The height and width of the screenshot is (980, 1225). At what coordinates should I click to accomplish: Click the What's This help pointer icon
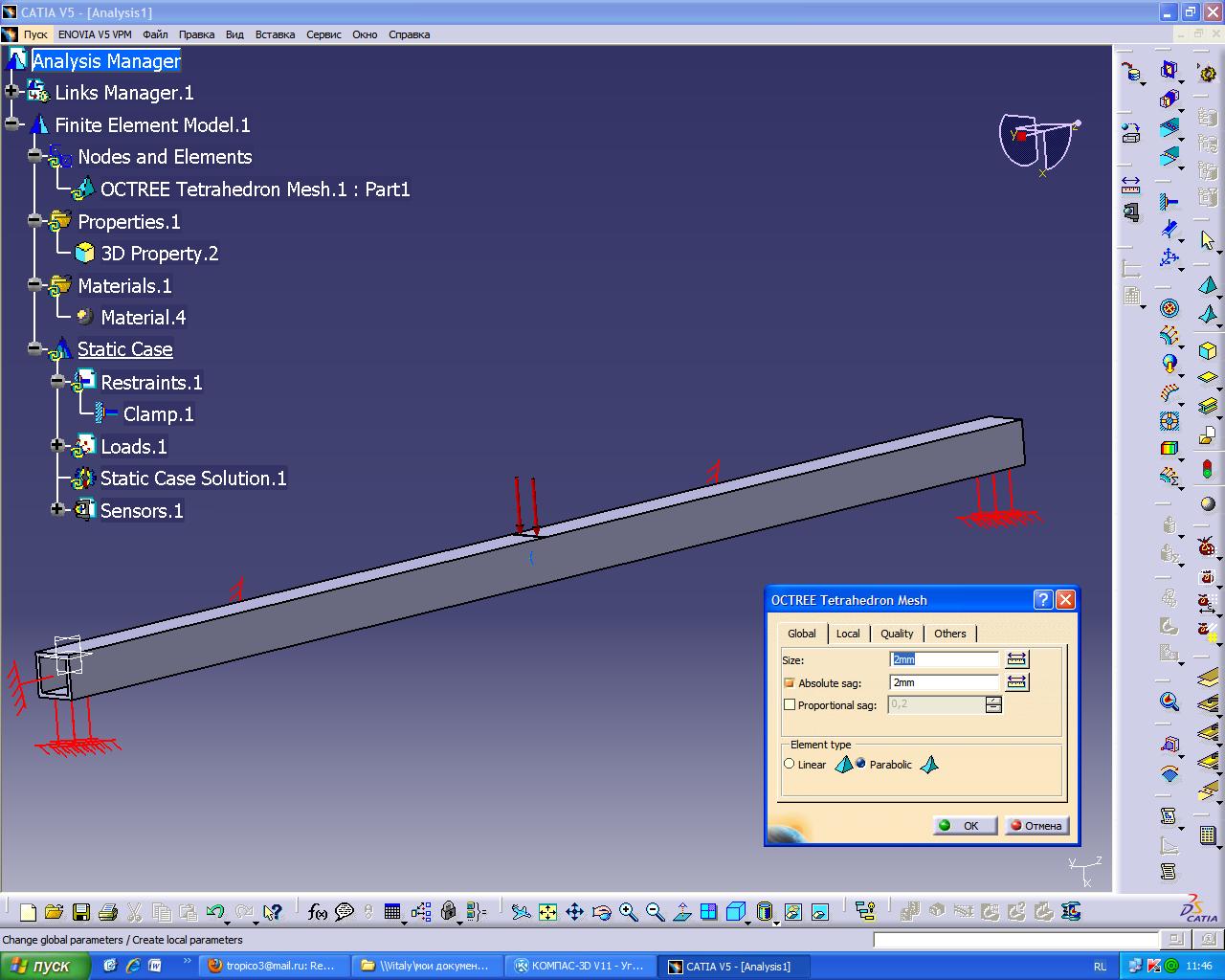tap(273, 912)
